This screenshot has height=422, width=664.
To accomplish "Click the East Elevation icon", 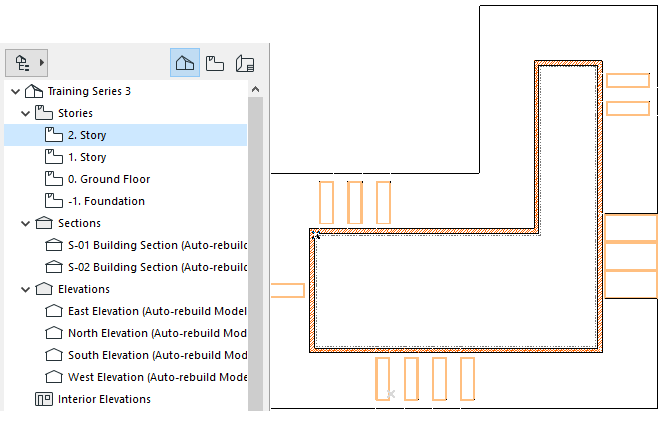I will [54, 311].
